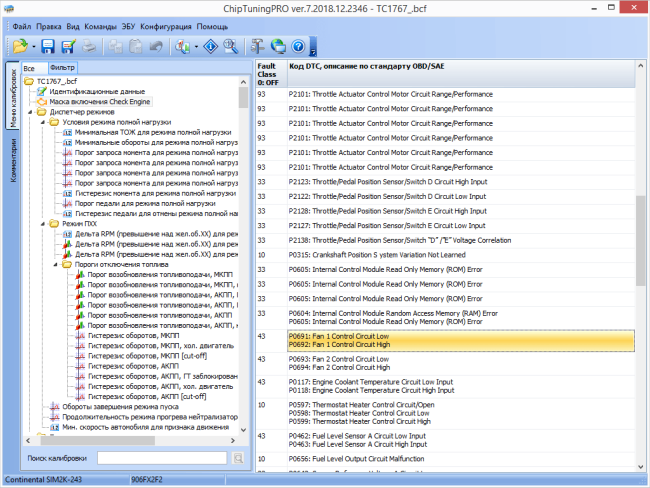Open the ЭБУ menu
This screenshot has height=488, width=650.
tap(128, 27)
